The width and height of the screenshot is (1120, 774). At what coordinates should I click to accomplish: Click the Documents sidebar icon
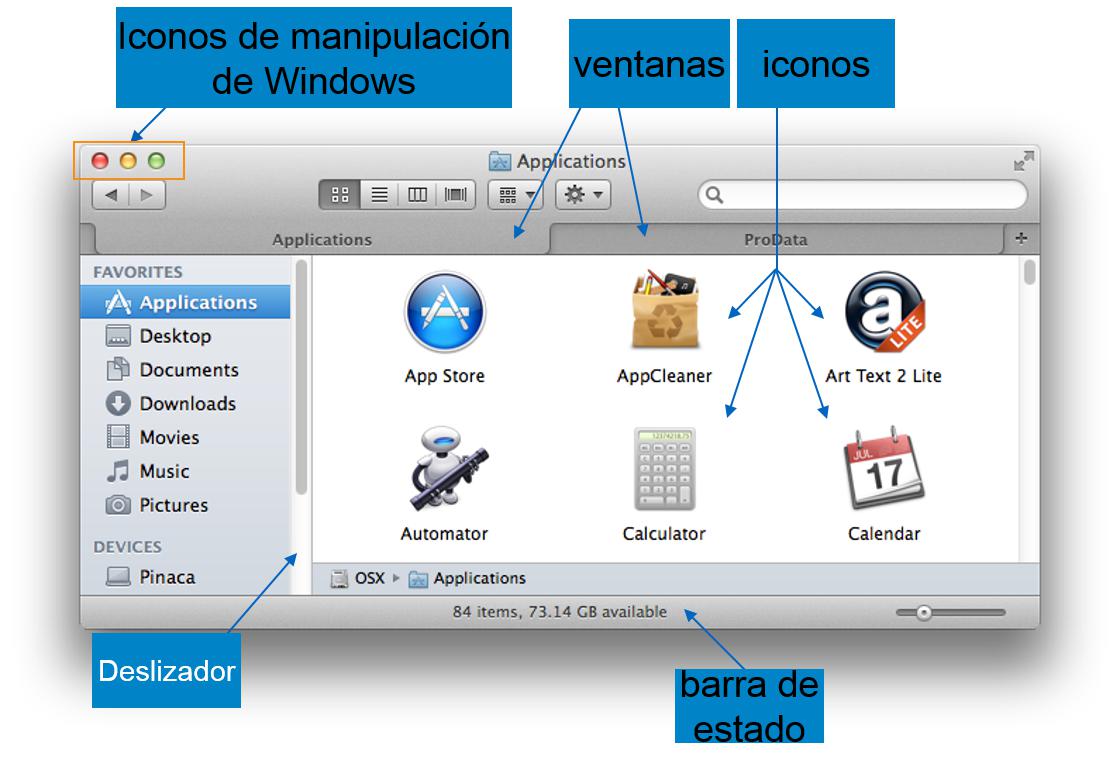pyautogui.click(x=118, y=369)
